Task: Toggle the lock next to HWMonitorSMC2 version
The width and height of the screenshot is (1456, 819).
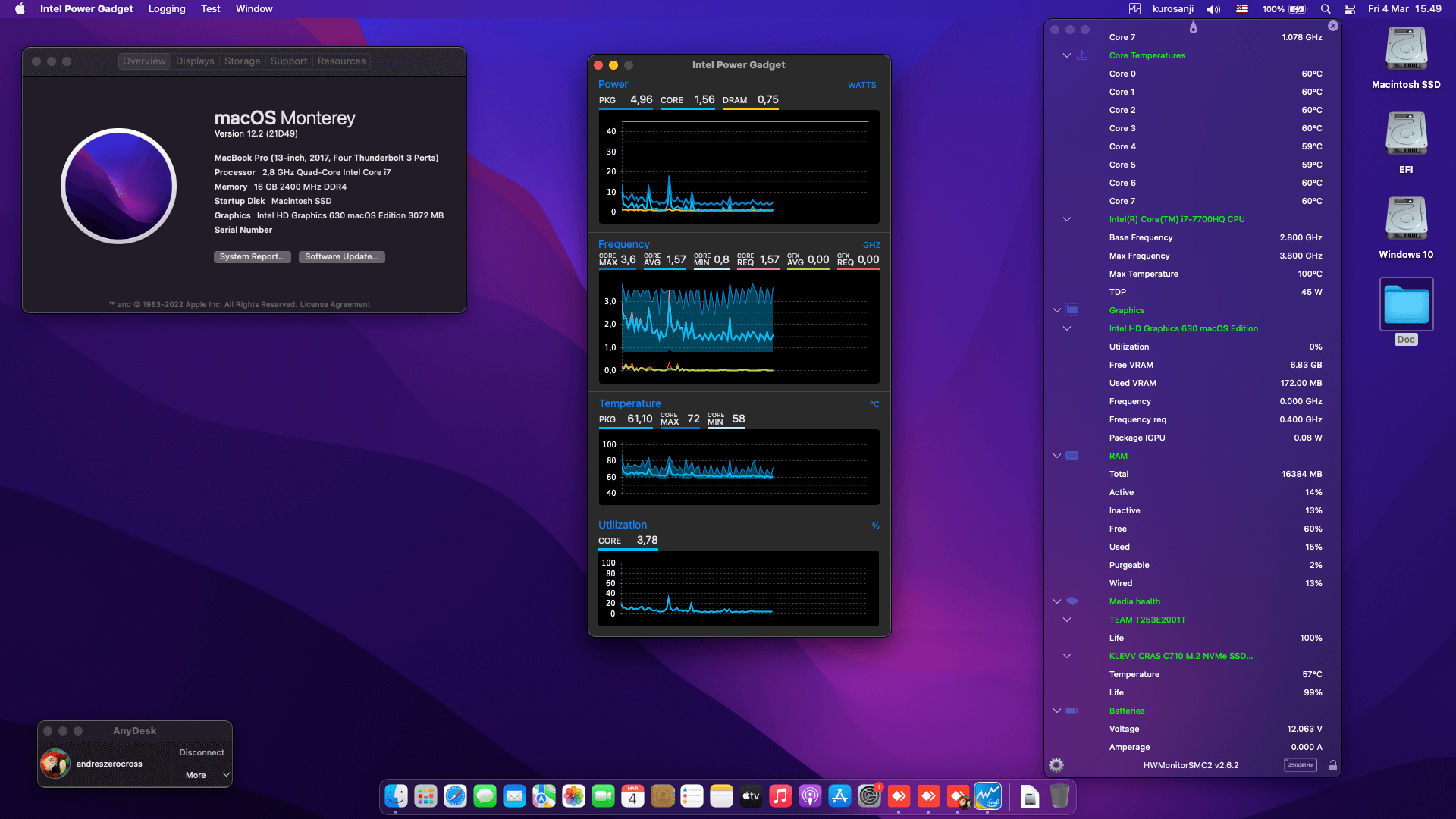Action: click(x=1333, y=765)
